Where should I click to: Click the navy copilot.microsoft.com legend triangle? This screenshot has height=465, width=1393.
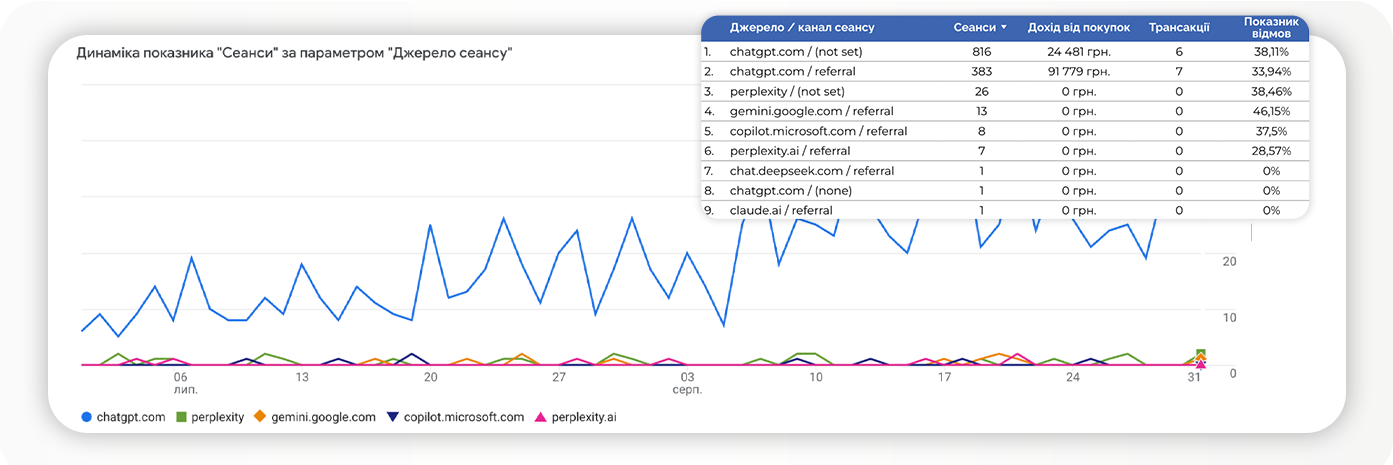tap(393, 417)
